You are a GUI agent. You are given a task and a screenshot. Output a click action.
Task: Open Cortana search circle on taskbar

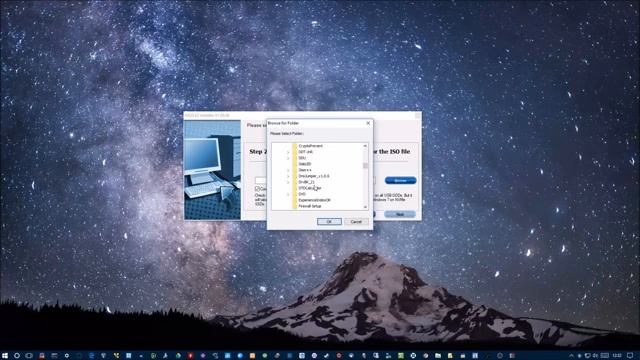pyautogui.click(x=17, y=356)
